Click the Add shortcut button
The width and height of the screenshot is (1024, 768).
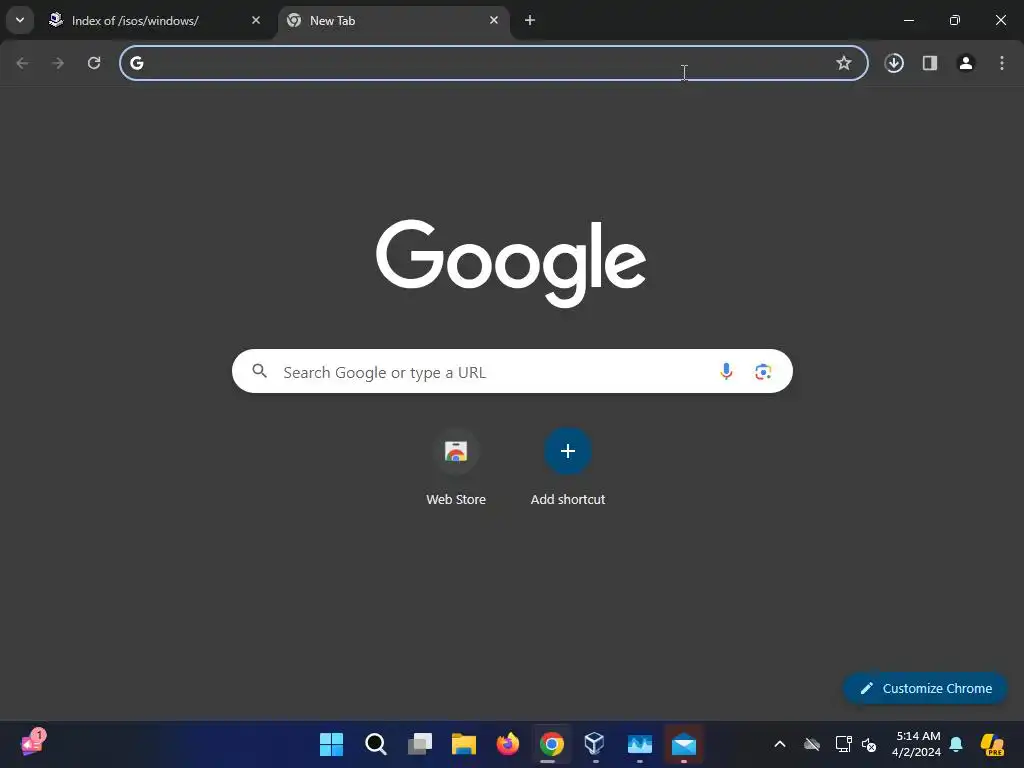click(568, 468)
